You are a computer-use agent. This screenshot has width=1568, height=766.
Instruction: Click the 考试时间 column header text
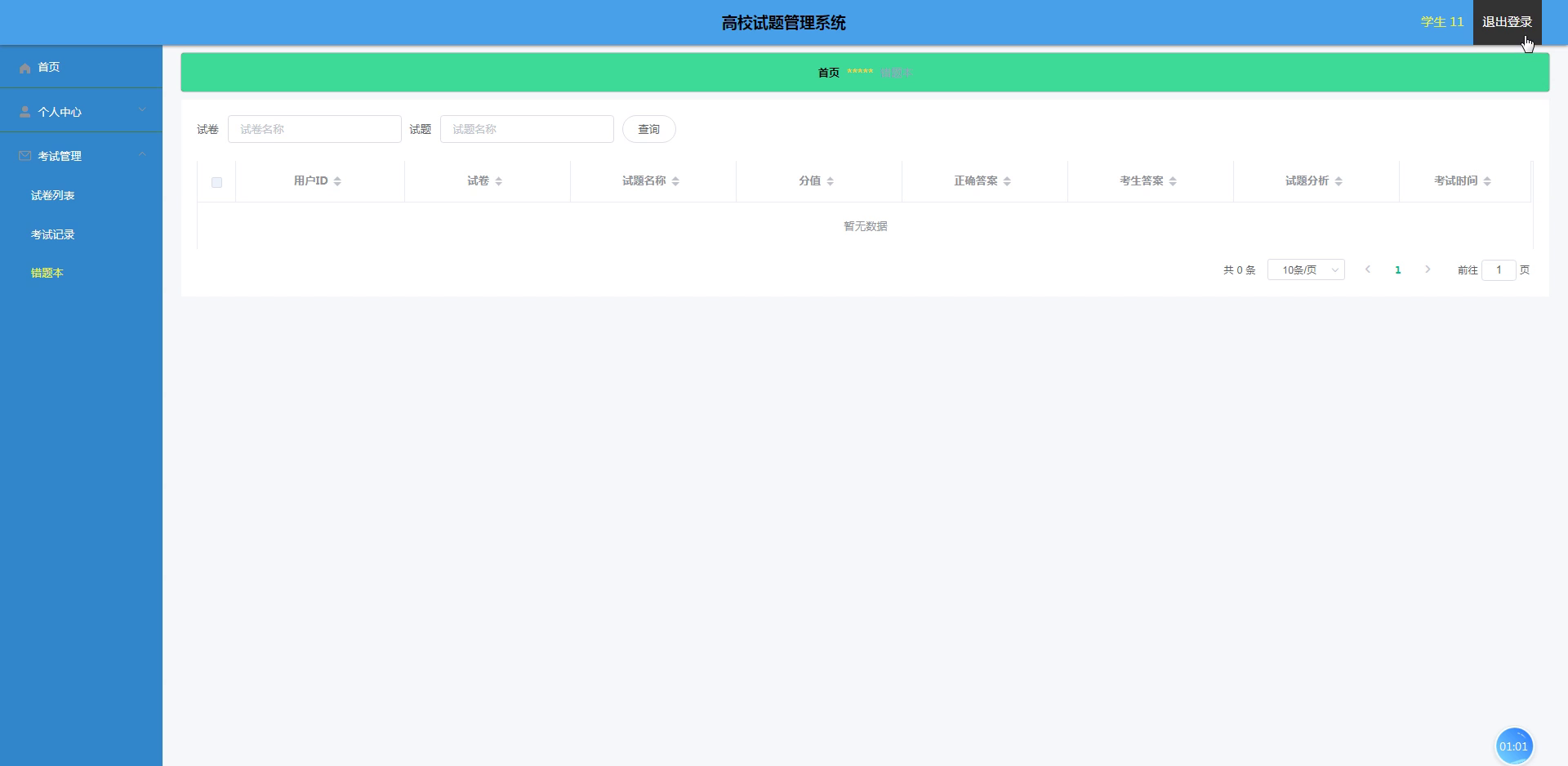(x=1456, y=180)
